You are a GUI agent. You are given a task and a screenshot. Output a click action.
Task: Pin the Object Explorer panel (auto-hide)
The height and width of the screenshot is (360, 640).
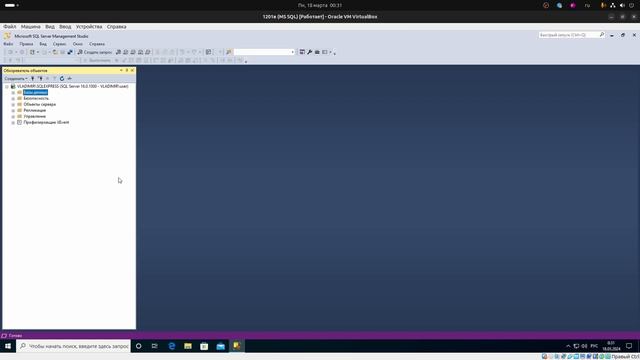click(x=127, y=71)
